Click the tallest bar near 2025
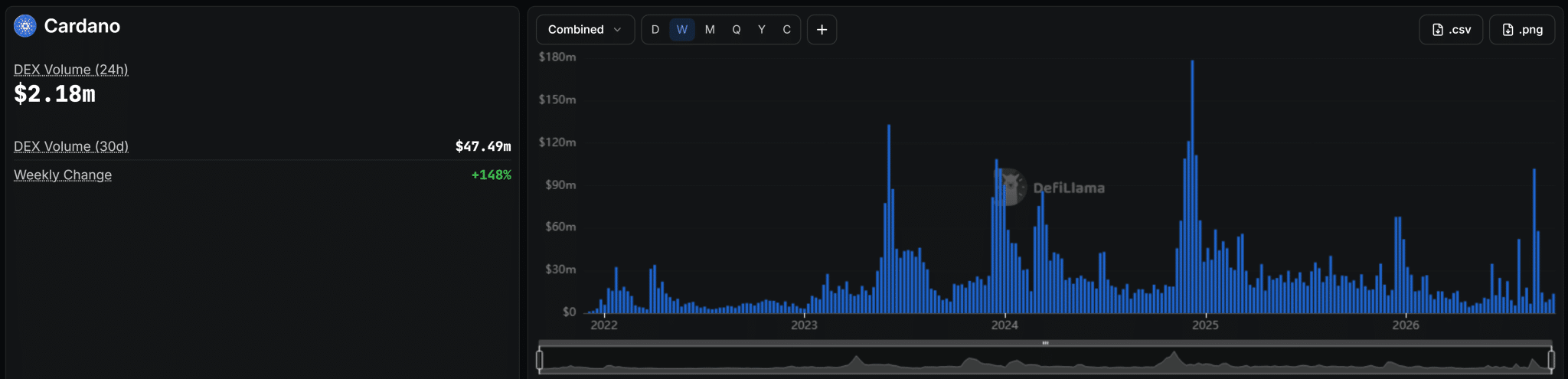The image size is (1568, 379). [x=1192, y=187]
